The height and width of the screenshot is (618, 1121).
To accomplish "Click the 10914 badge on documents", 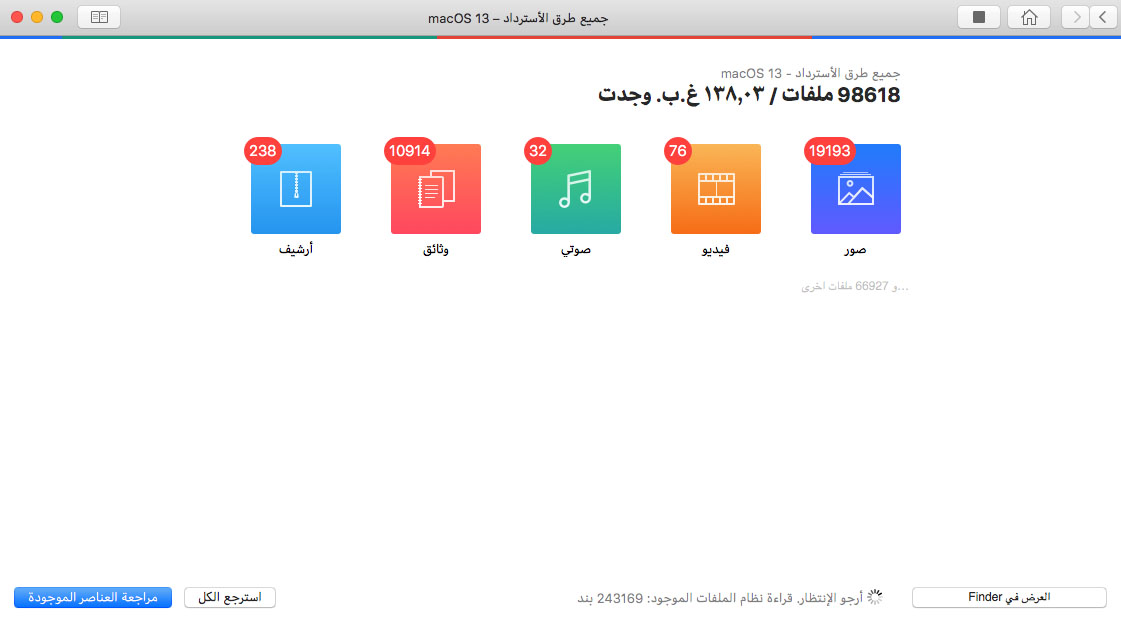I will (x=410, y=151).
